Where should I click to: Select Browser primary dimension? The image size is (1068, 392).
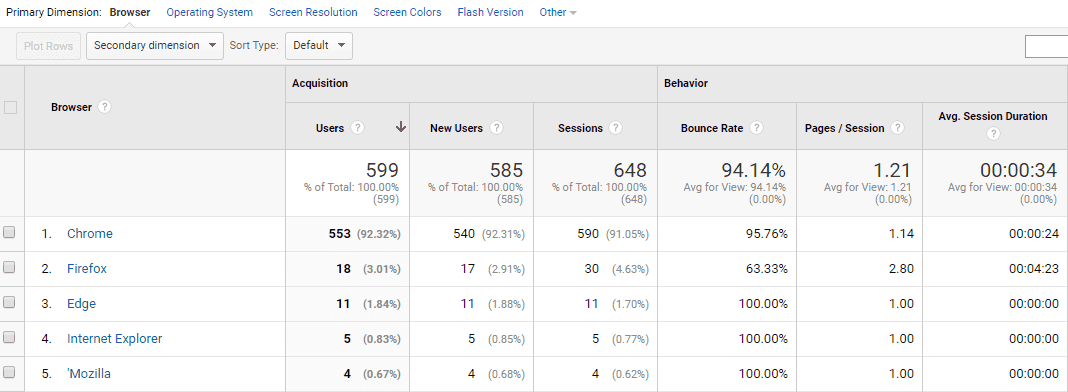pyautogui.click(x=130, y=12)
